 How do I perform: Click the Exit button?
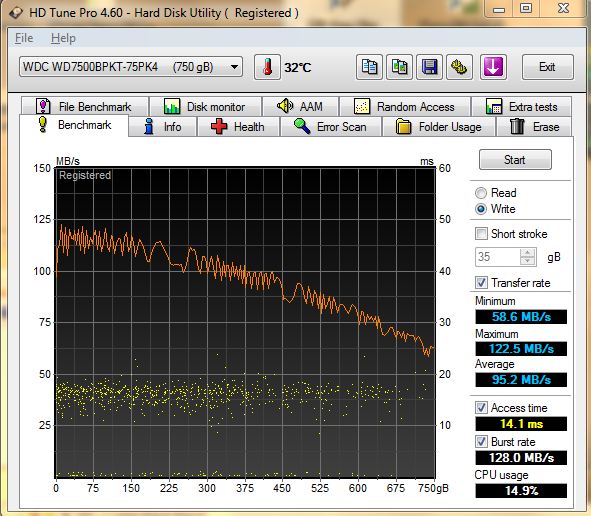548,67
